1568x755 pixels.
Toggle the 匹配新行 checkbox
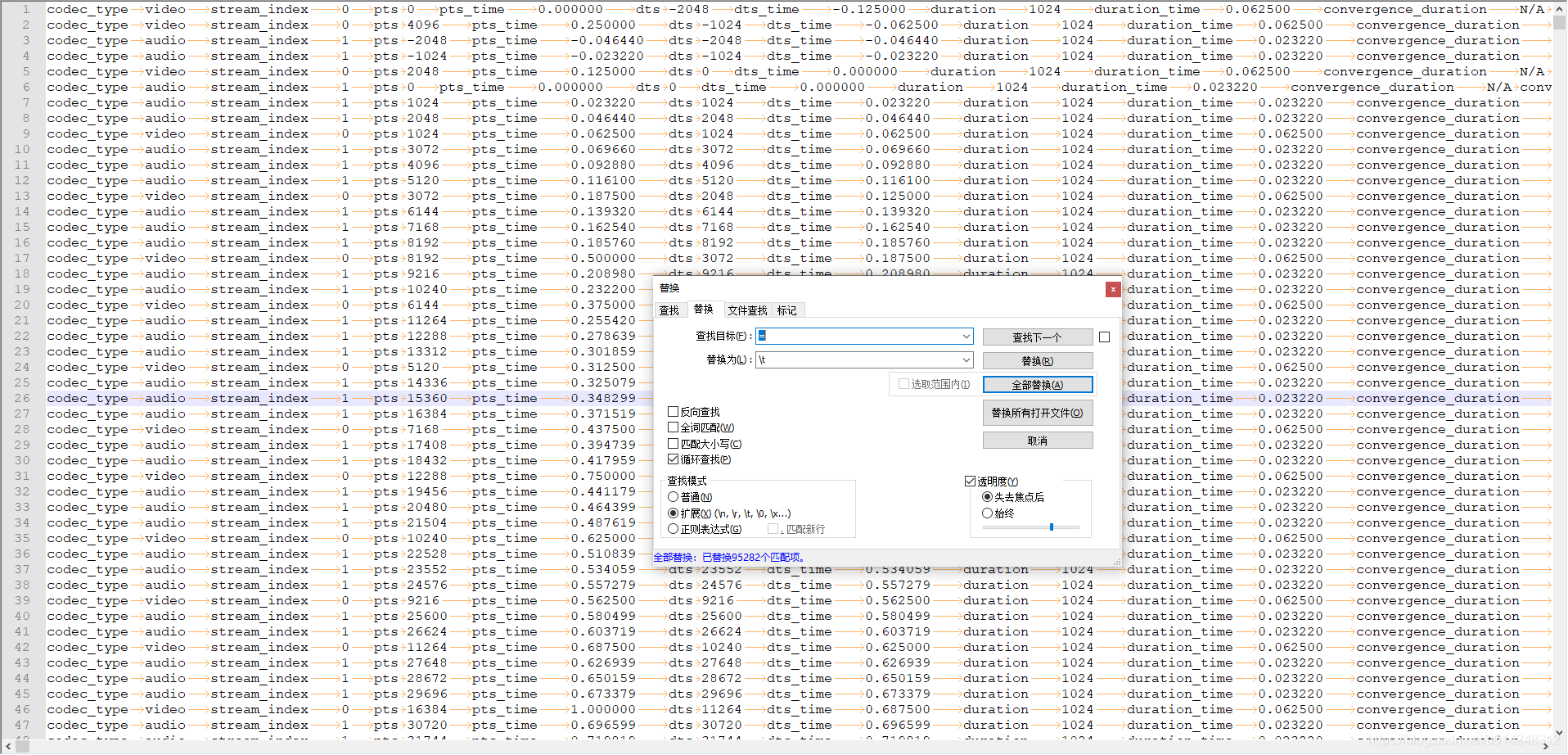tap(773, 529)
